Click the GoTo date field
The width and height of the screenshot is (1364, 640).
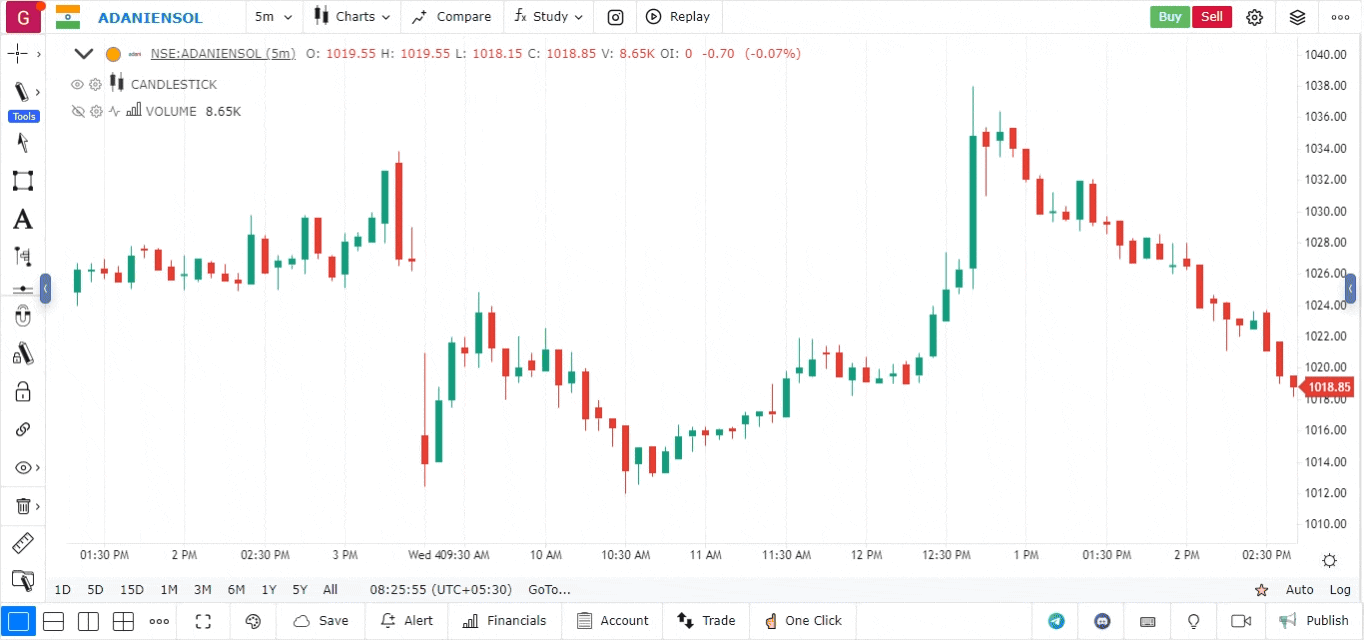tap(549, 590)
